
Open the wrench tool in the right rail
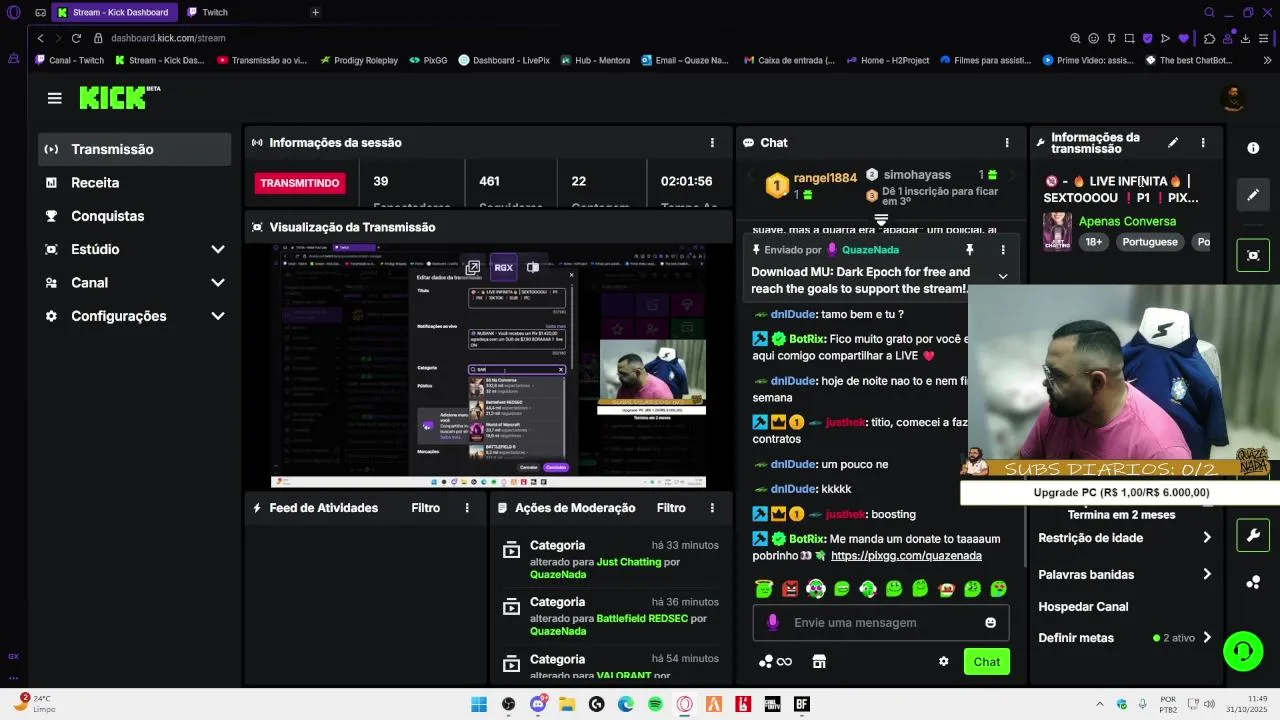point(1253,536)
